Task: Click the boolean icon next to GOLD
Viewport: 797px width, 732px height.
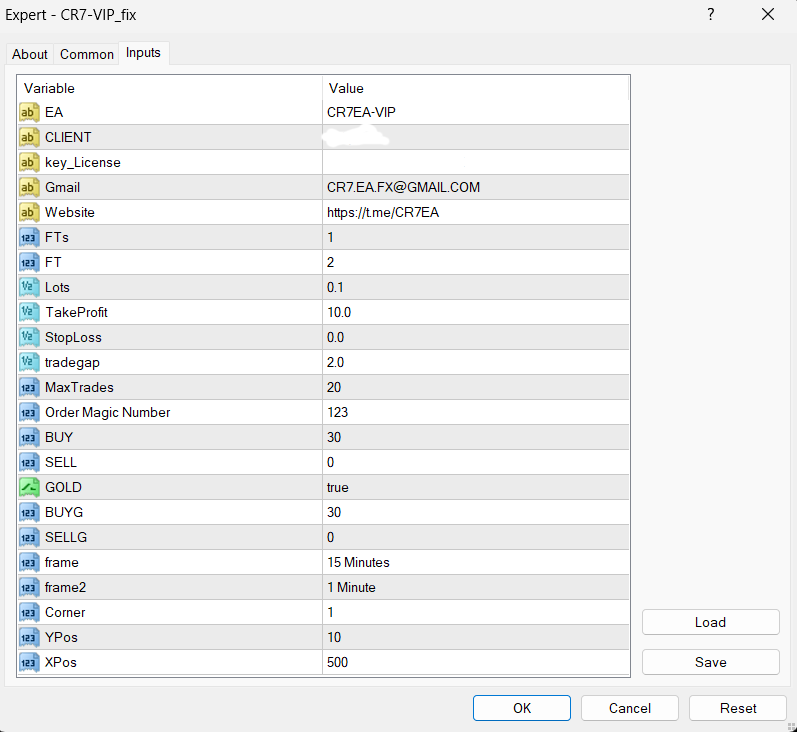Action: pos(29,487)
